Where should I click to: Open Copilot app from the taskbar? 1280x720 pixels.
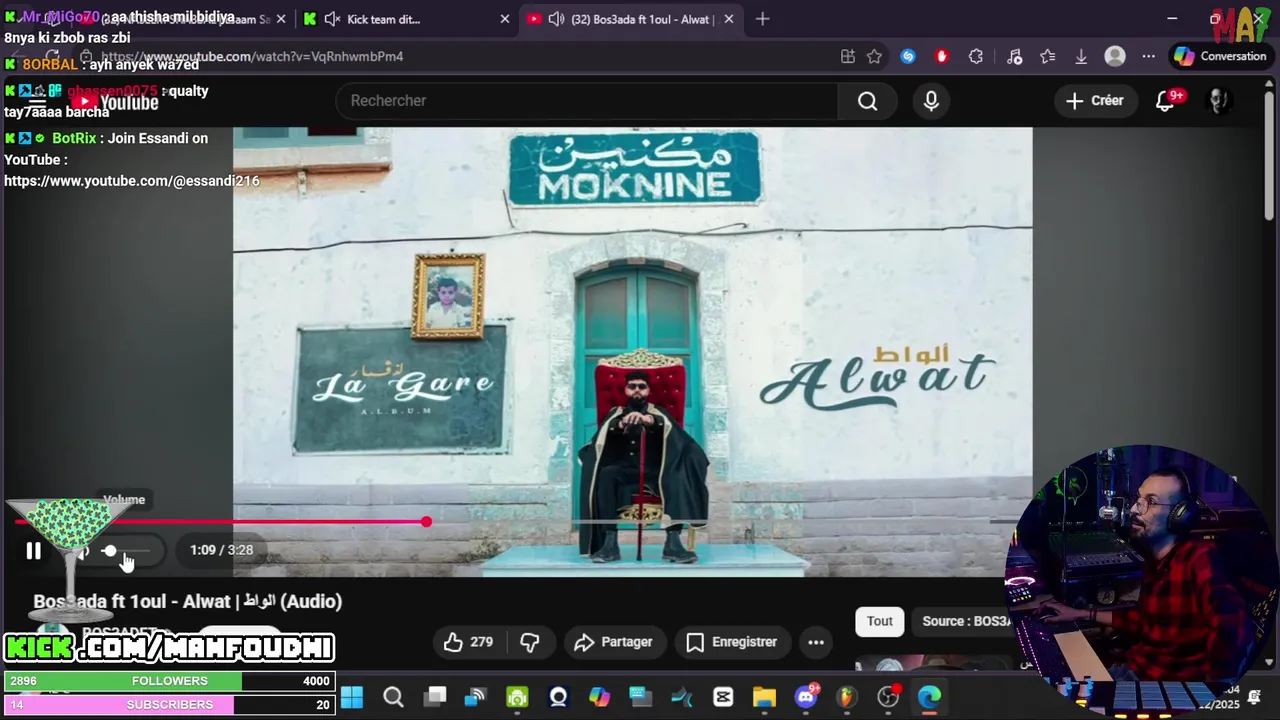[x=599, y=697]
